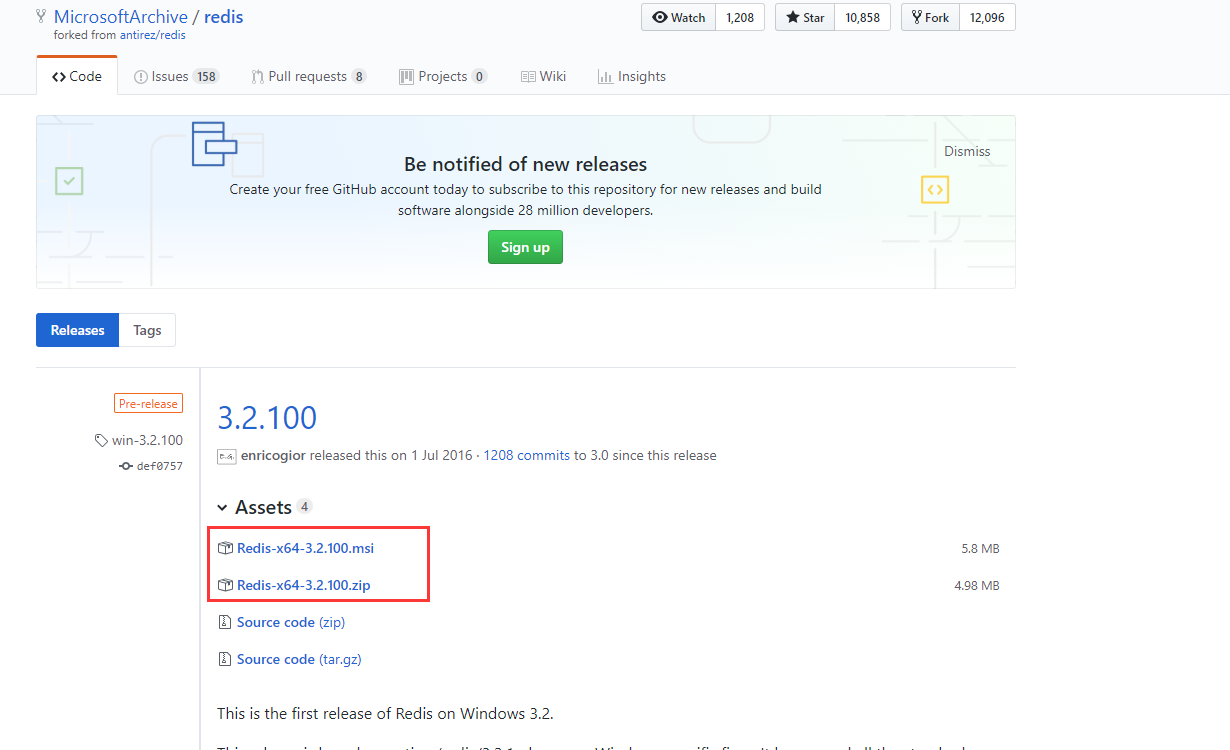Click the code brackets icon on Code tab
Screen dimensions: 1230x750
(59, 77)
